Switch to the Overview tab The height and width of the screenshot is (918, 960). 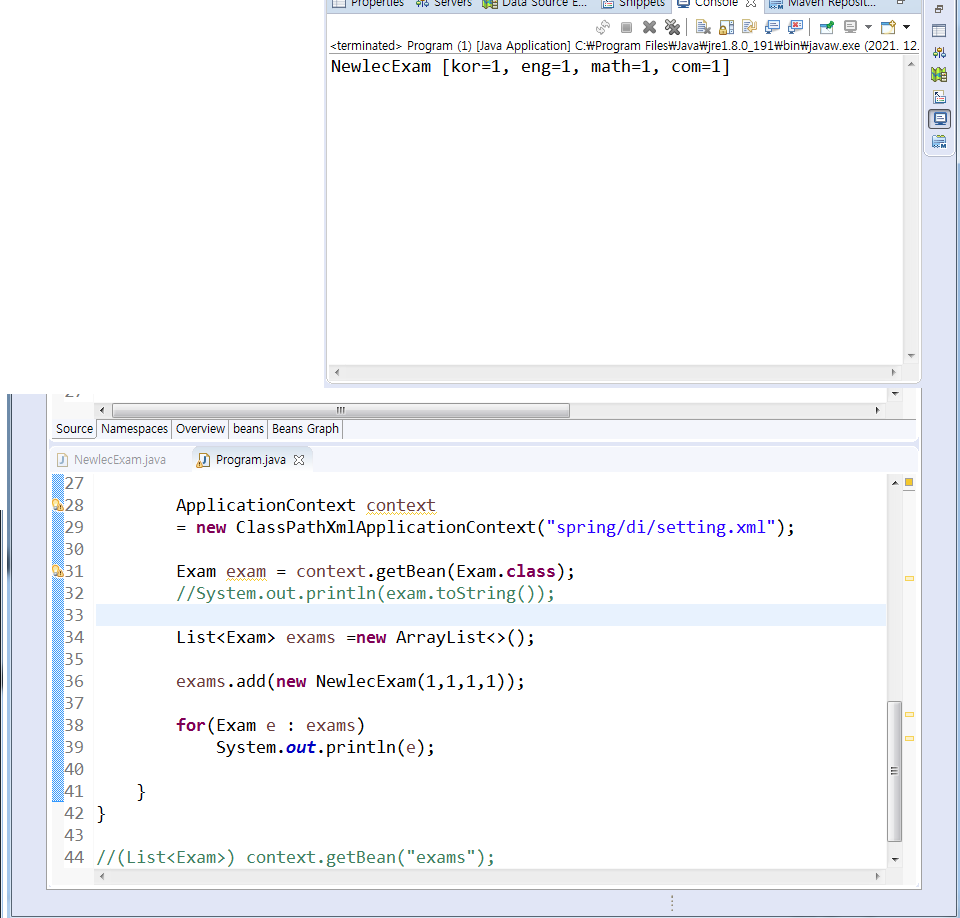tap(200, 429)
